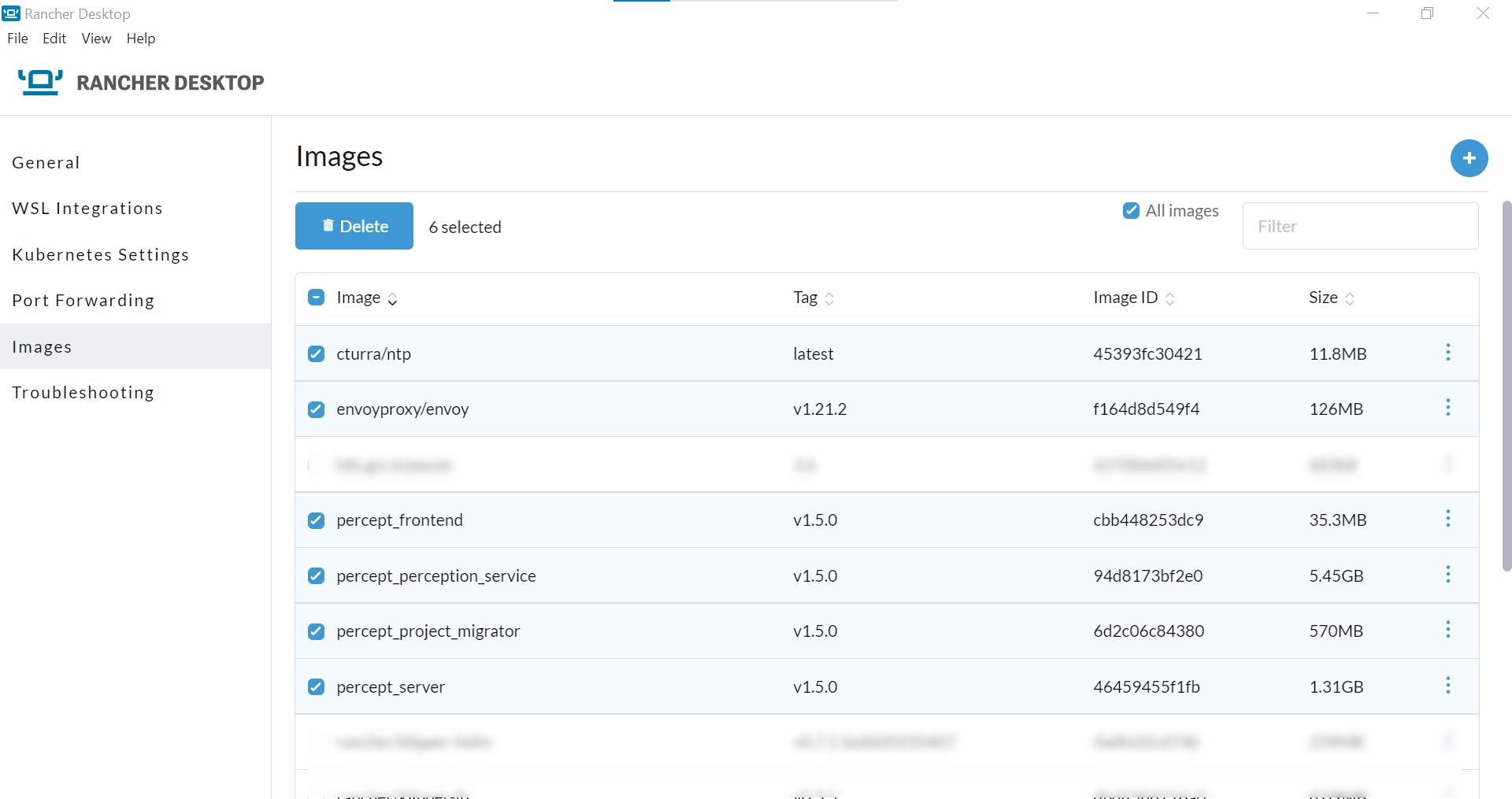Open the Edit menu
This screenshot has width=1512, height=799.
(x=54, y=39)
